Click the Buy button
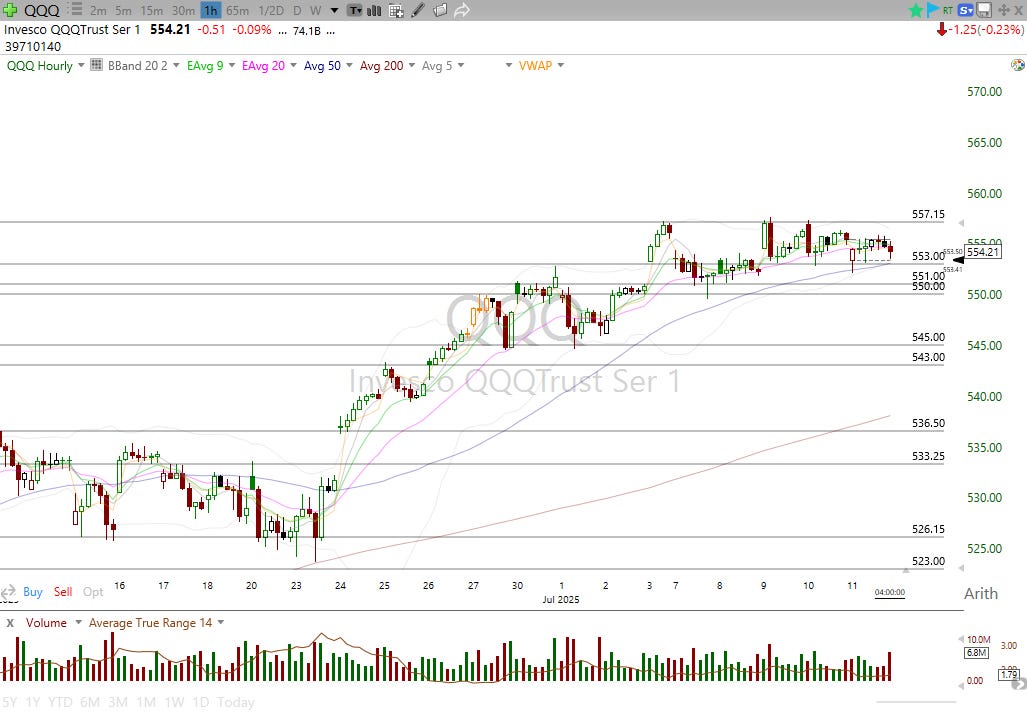Image resolution: width=1027 pixels, height=712 pixels. tap(33, 592)
